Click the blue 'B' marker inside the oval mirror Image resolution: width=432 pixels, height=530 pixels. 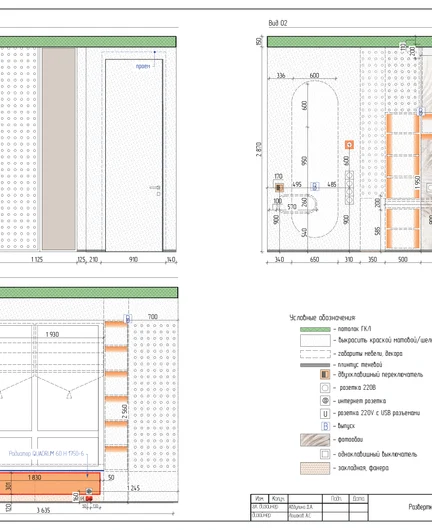point(315,186)
